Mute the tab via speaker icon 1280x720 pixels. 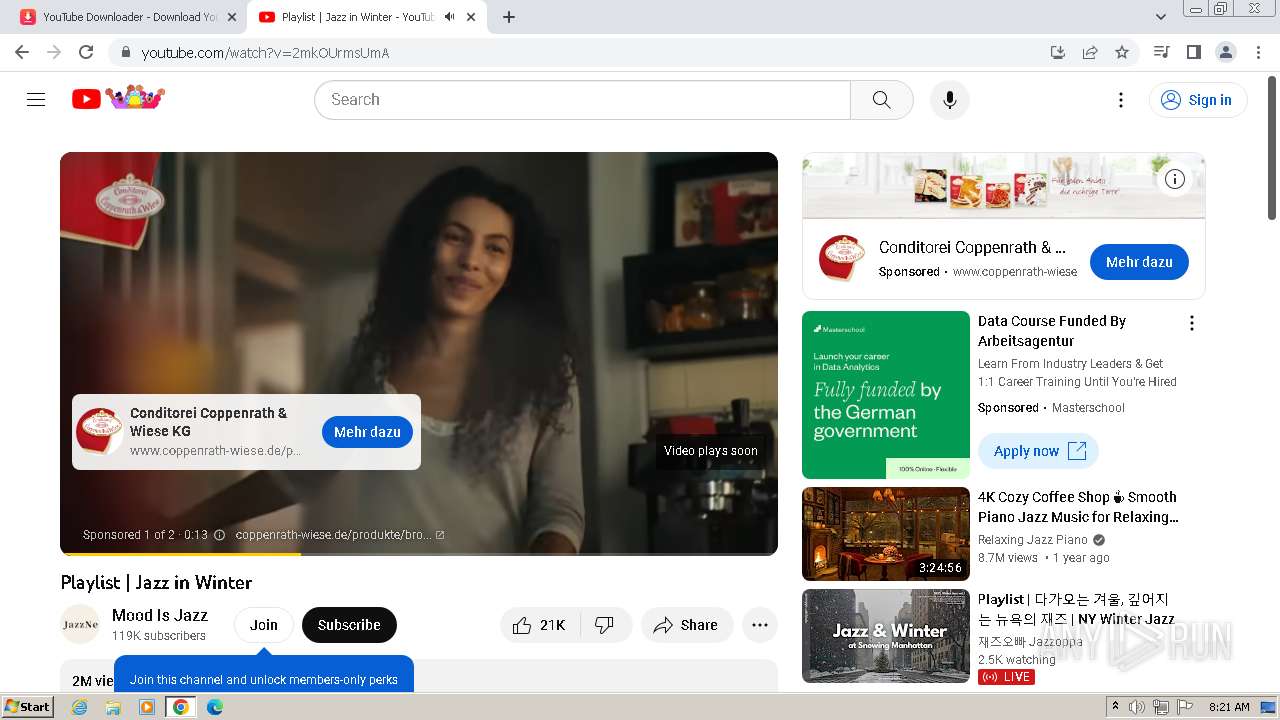point(450,17)
